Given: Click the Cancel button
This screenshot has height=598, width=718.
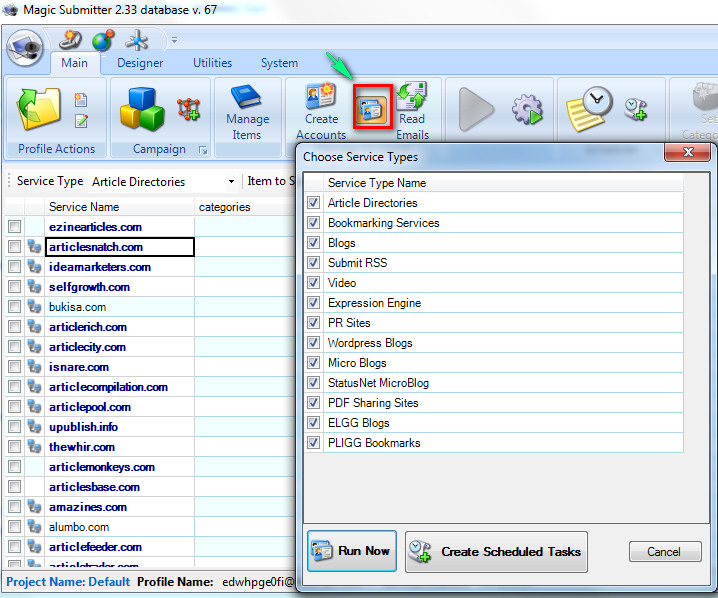Looking at the screenshot, I should (x=665, y=552).
